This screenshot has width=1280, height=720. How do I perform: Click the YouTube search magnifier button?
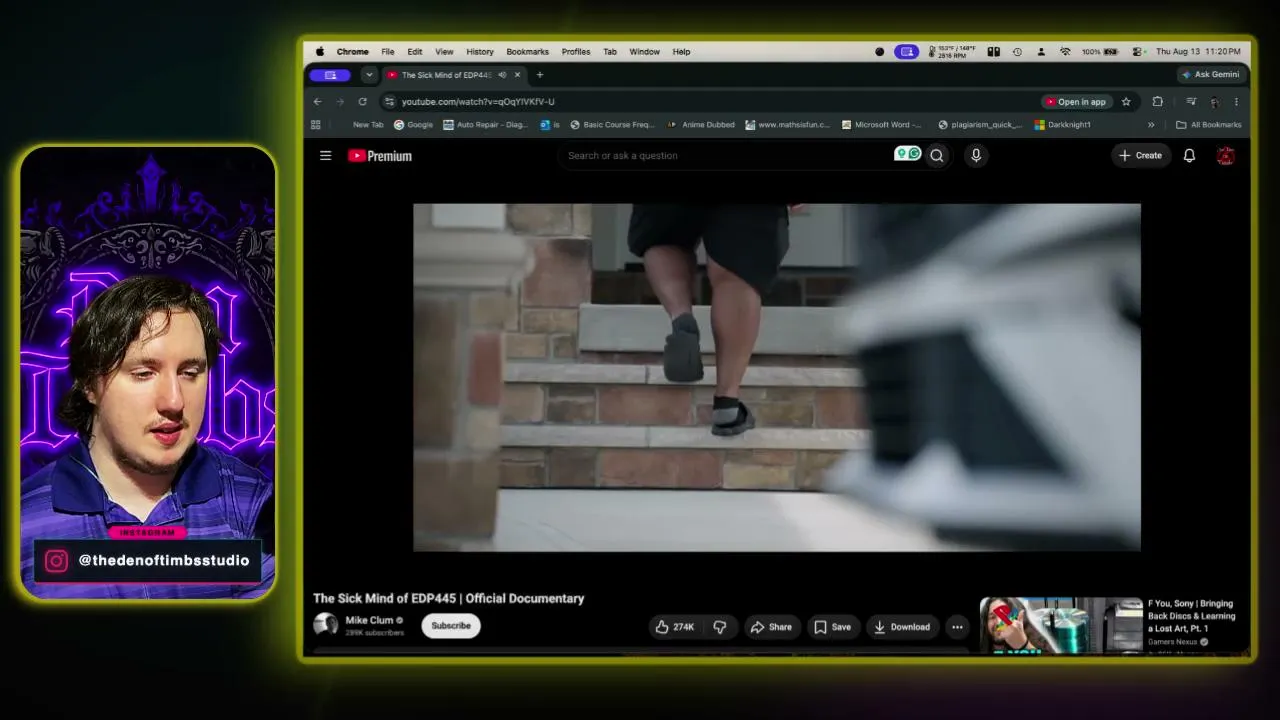coord(937,155)
